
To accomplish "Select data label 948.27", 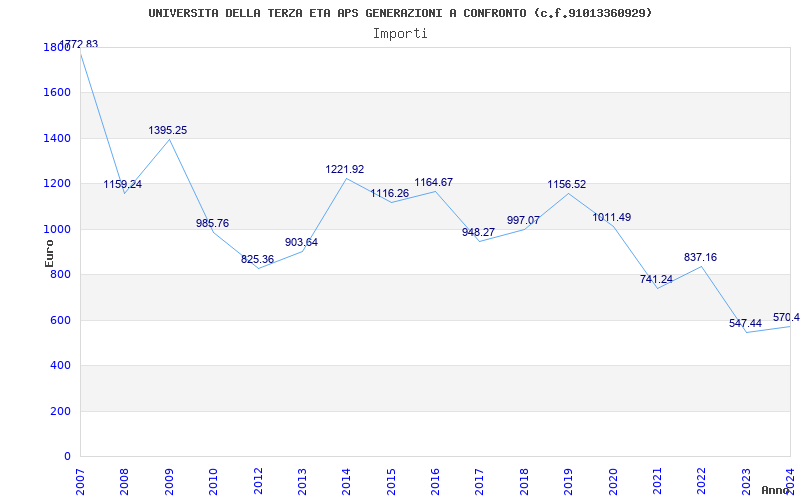I will 479,232.
